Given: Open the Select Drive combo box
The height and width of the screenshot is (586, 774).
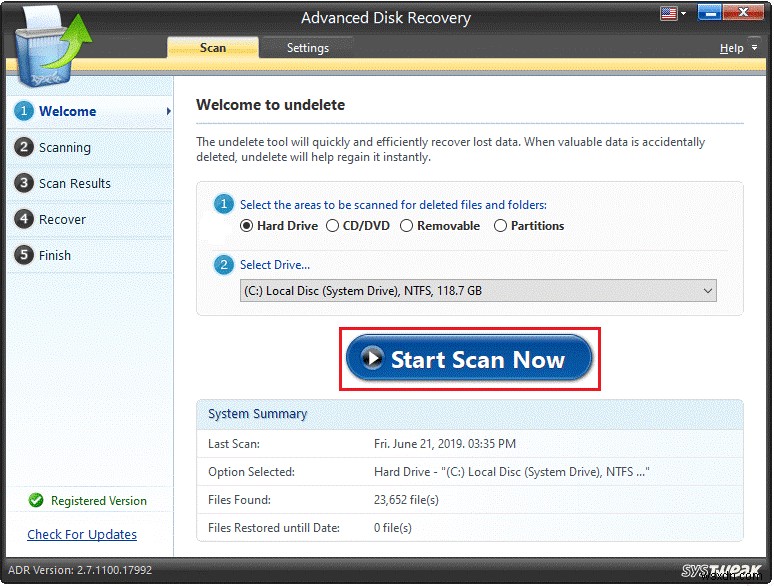Looking at the screenshot, I should coord(478,291).
